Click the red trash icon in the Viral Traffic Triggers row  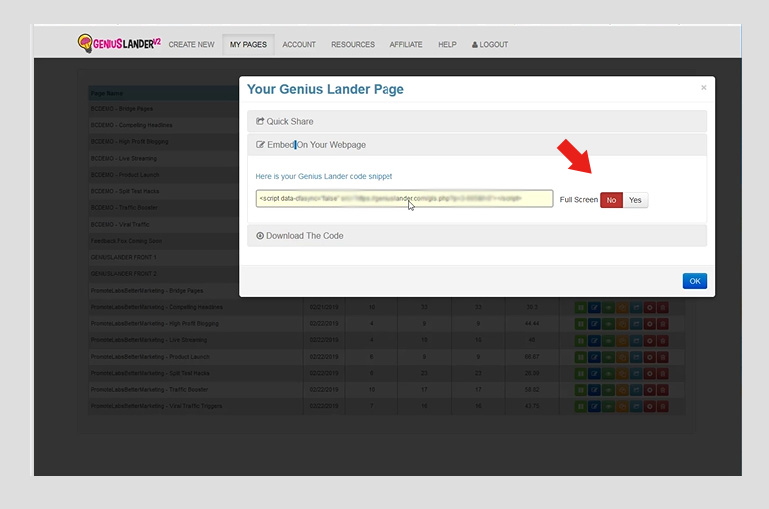(663, 406)
